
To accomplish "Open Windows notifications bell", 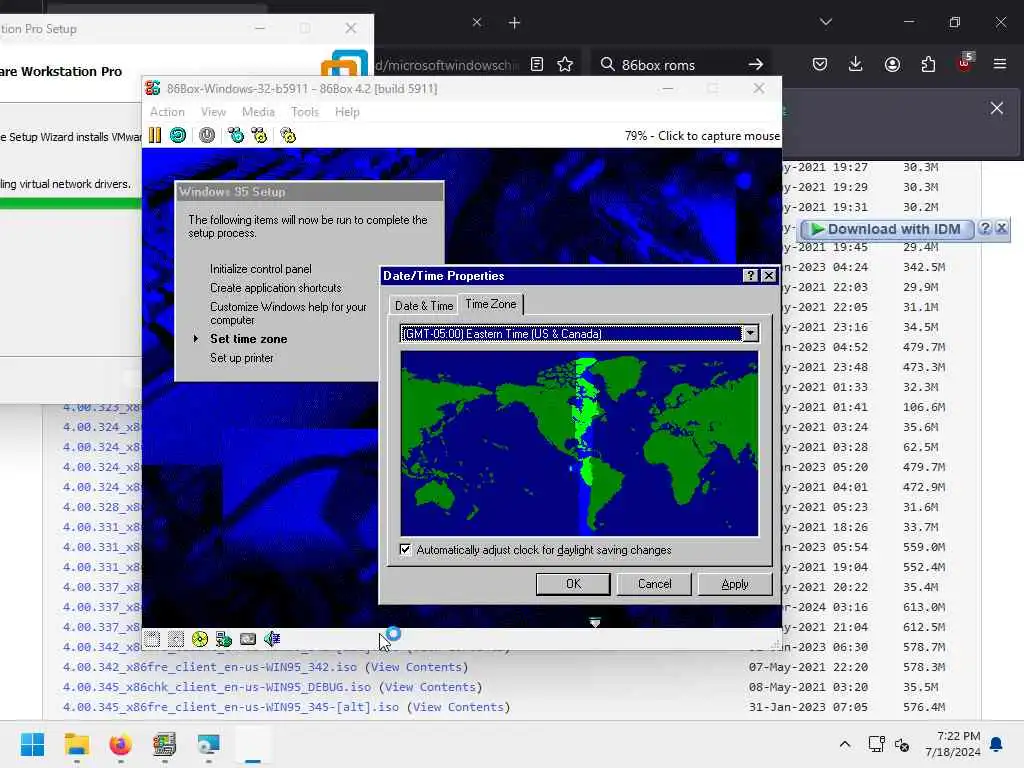I will (x=997, y=744).
